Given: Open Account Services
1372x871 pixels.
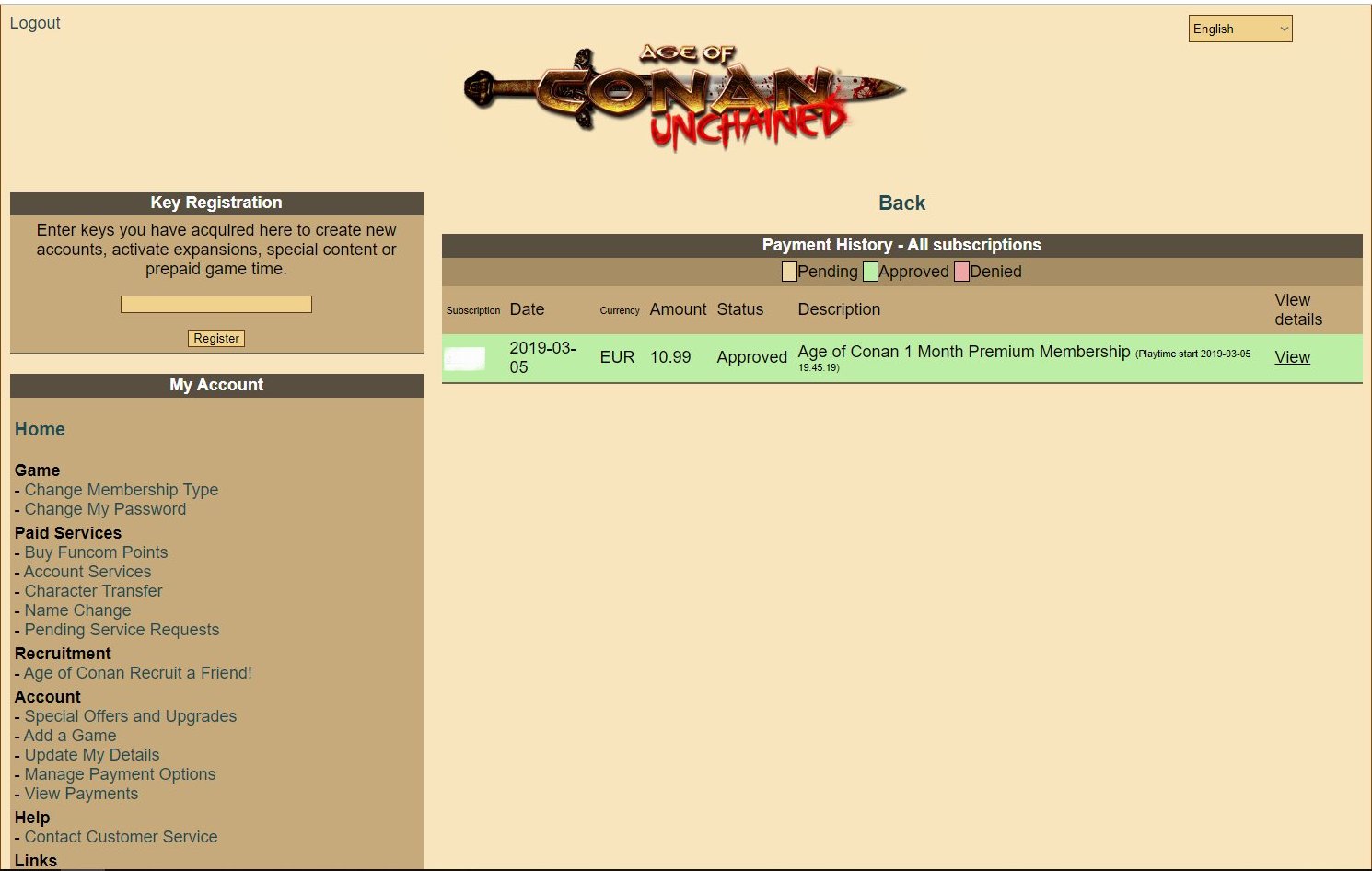Looking at the screenshot, I should (87, 572).
